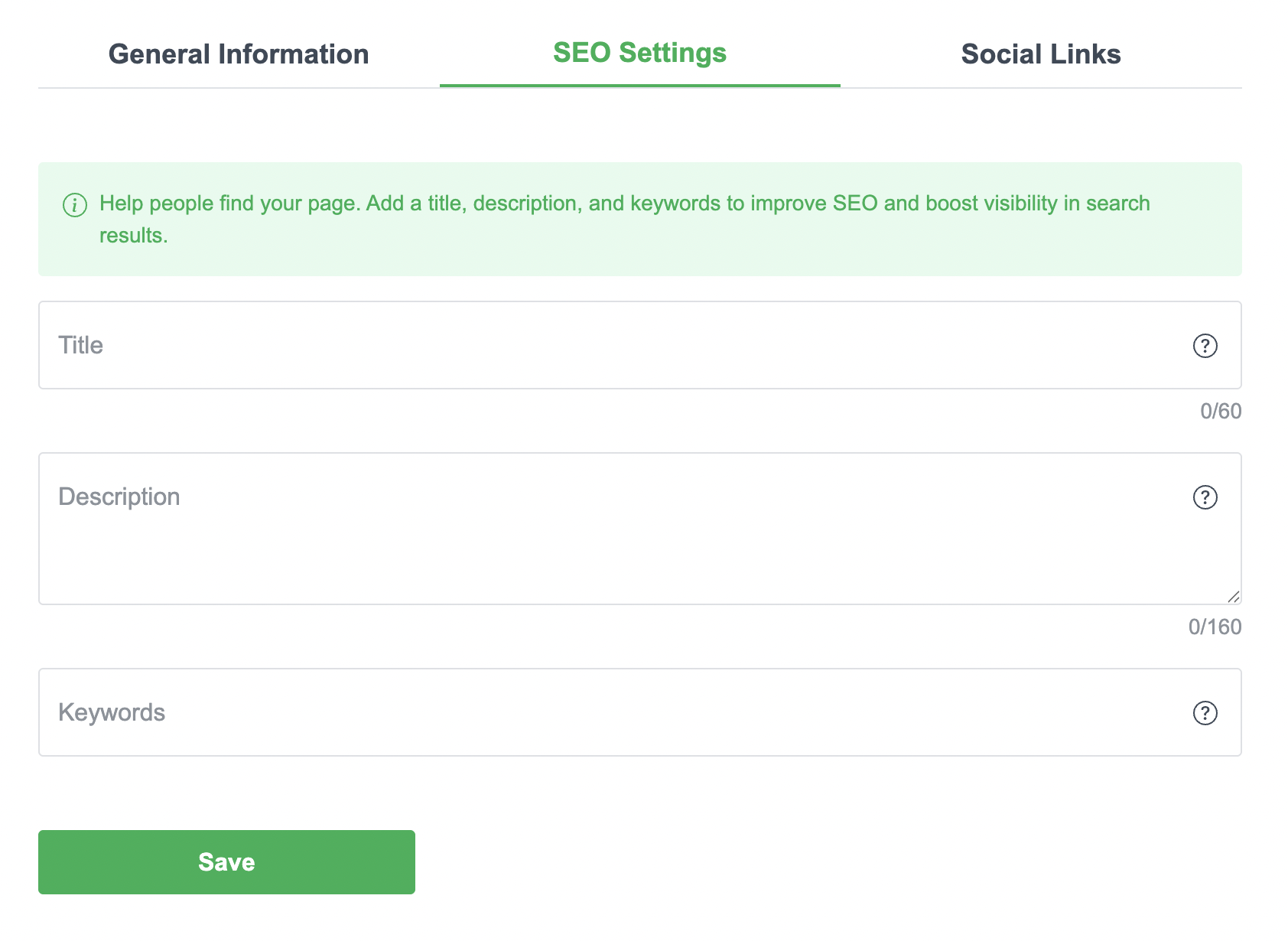The image size is (1288, 941).
Task: Click the SEO help message text
Action: click(624, 204)
